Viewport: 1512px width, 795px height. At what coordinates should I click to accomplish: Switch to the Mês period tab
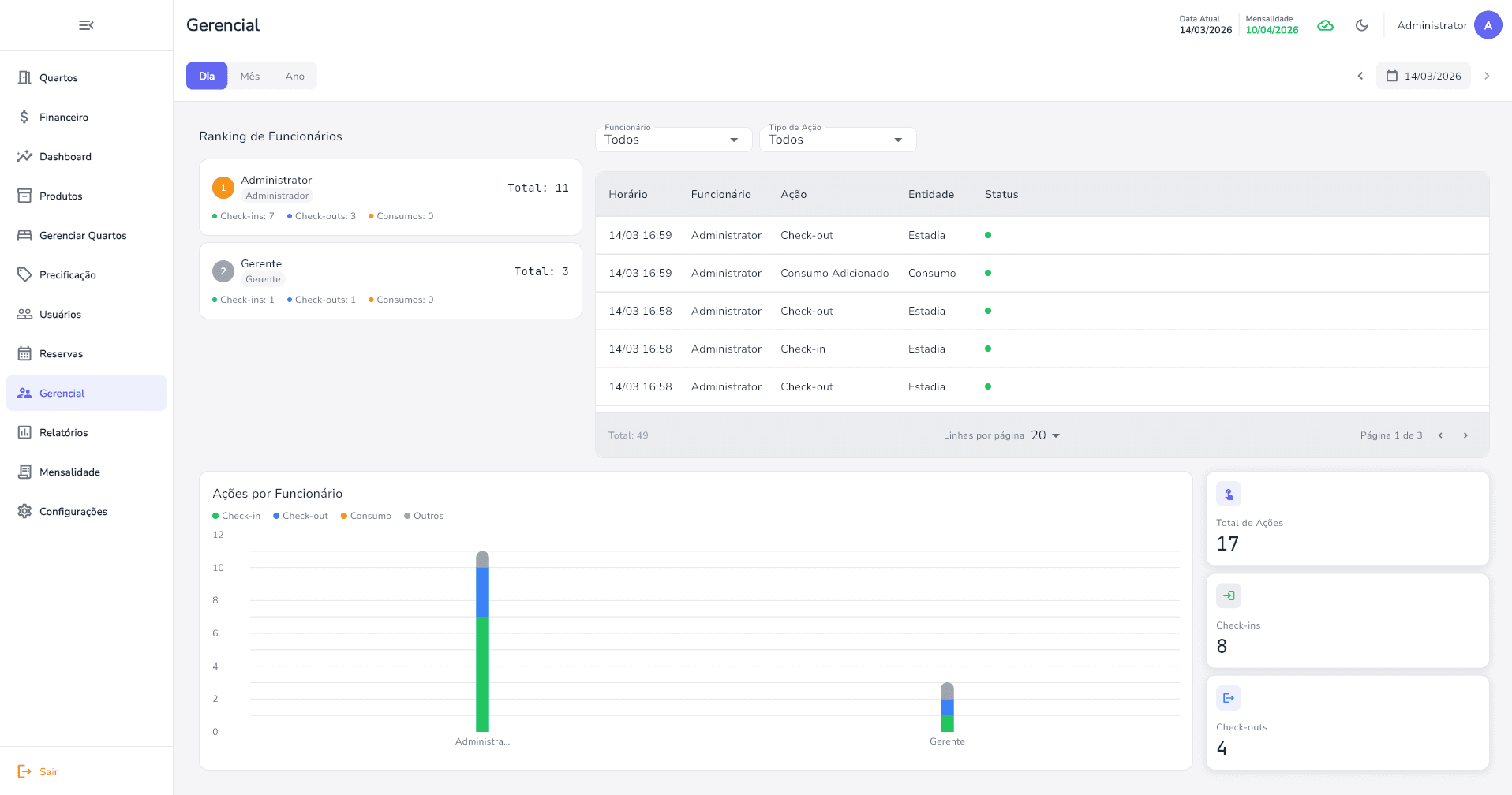[250, 77]
